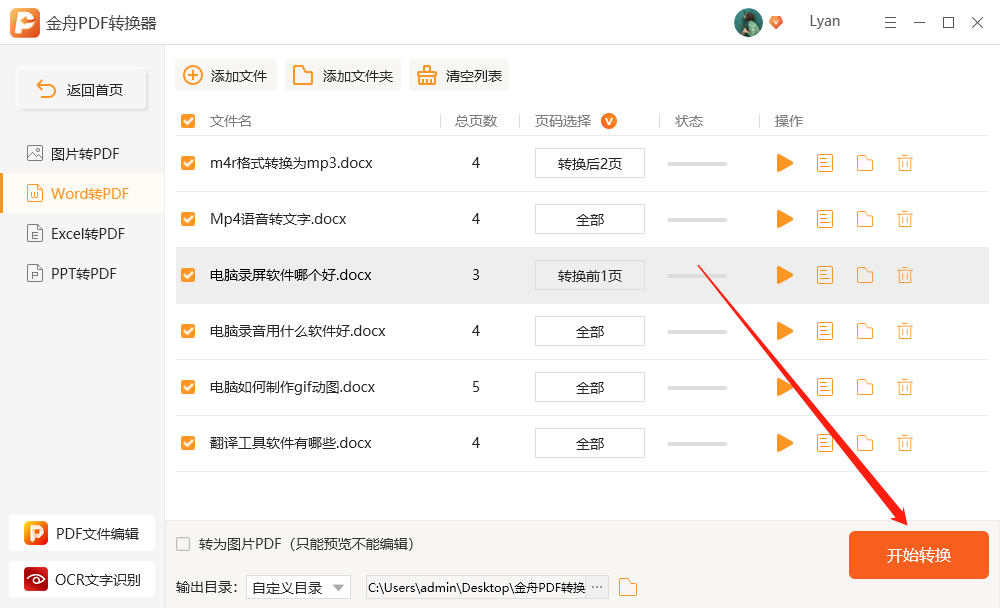Image resolution: width=1000 pixels, height=609 pixels.
Task: Delete m4r格式转换为mp3.docx with the trash icon
Action: tap(904, 163)
